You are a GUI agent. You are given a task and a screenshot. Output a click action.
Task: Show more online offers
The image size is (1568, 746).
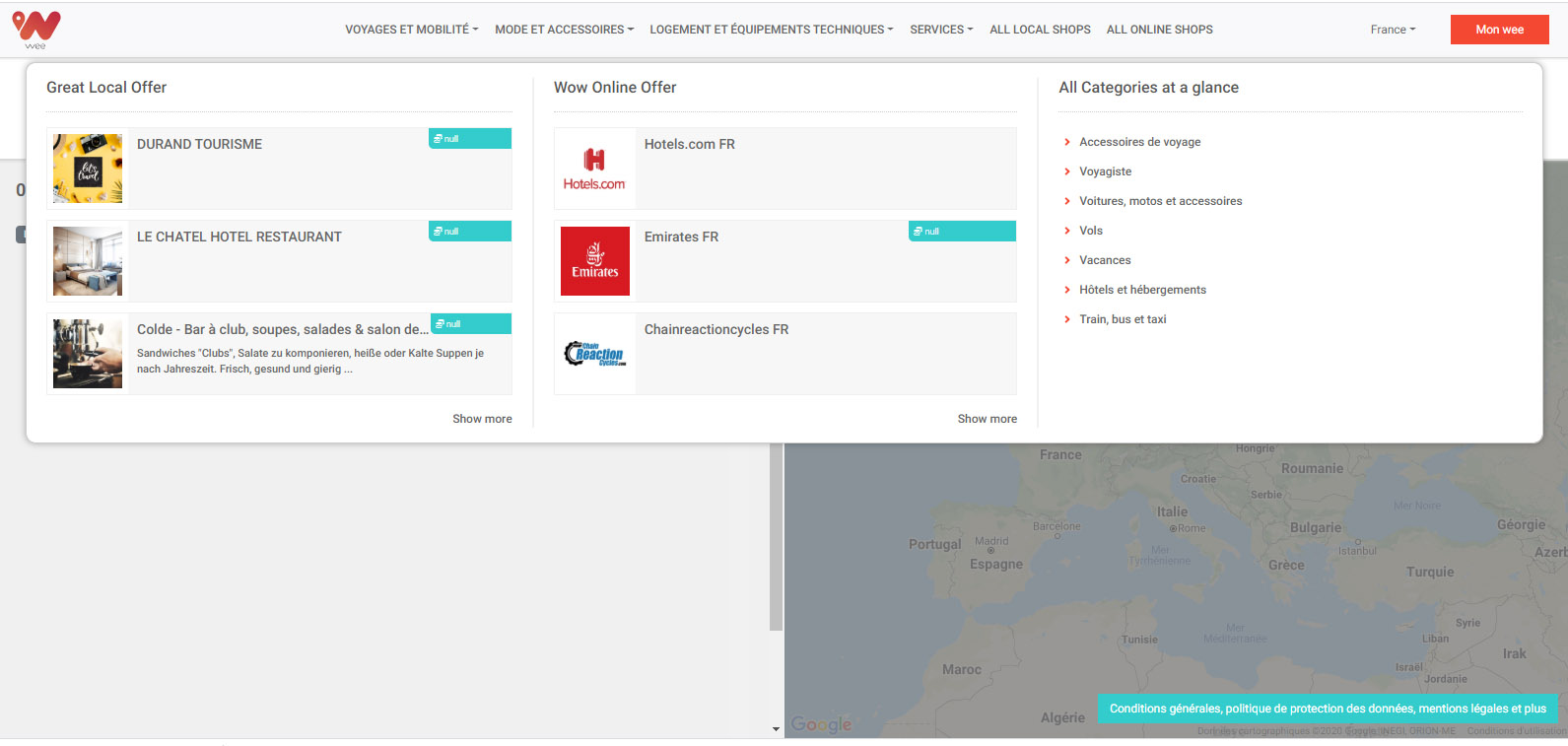pos(987,419)
